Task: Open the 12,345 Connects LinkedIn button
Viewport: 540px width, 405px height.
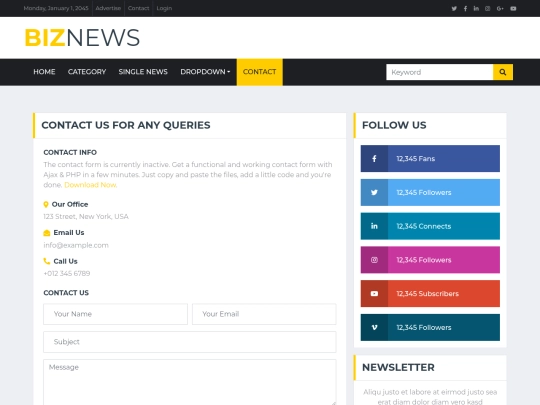Action: click(430, 226)
